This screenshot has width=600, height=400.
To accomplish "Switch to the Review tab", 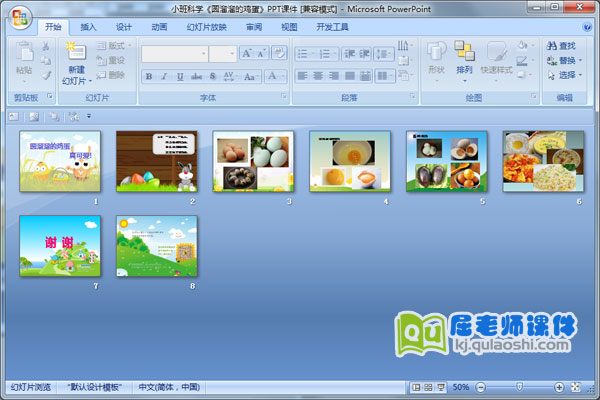I will click(254, 27).
